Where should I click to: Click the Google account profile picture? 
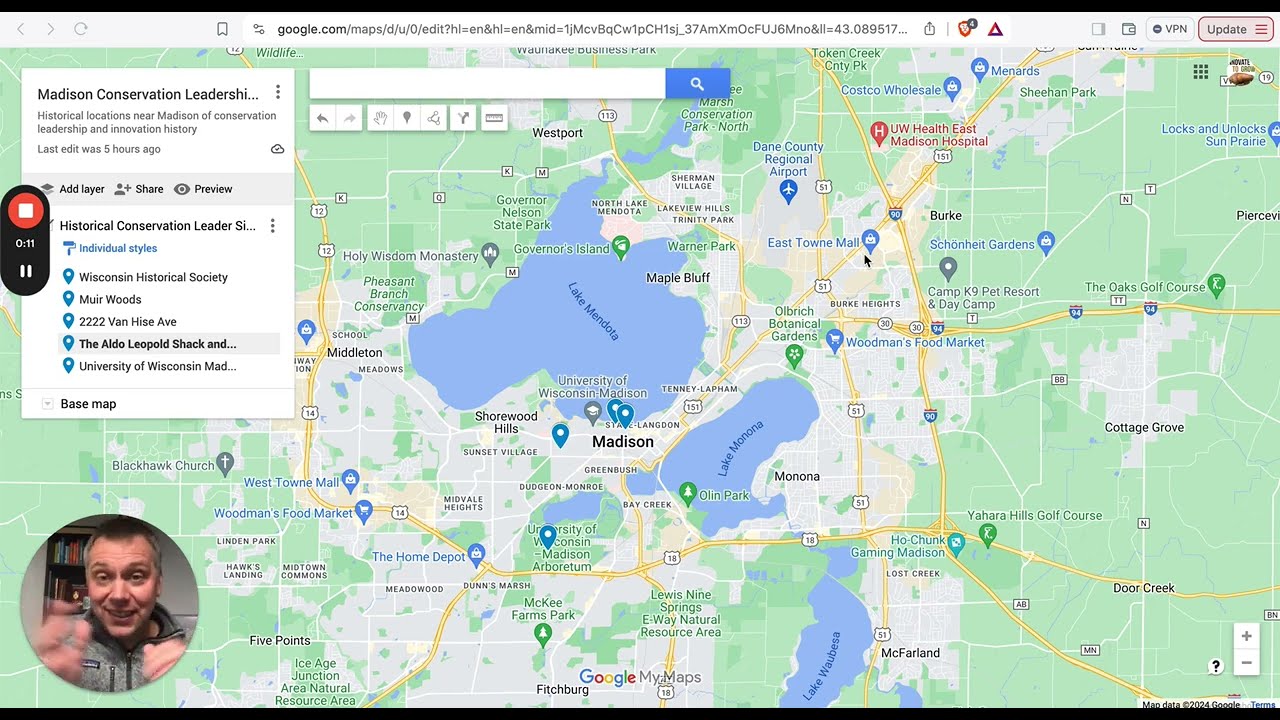coord(1241,73)
